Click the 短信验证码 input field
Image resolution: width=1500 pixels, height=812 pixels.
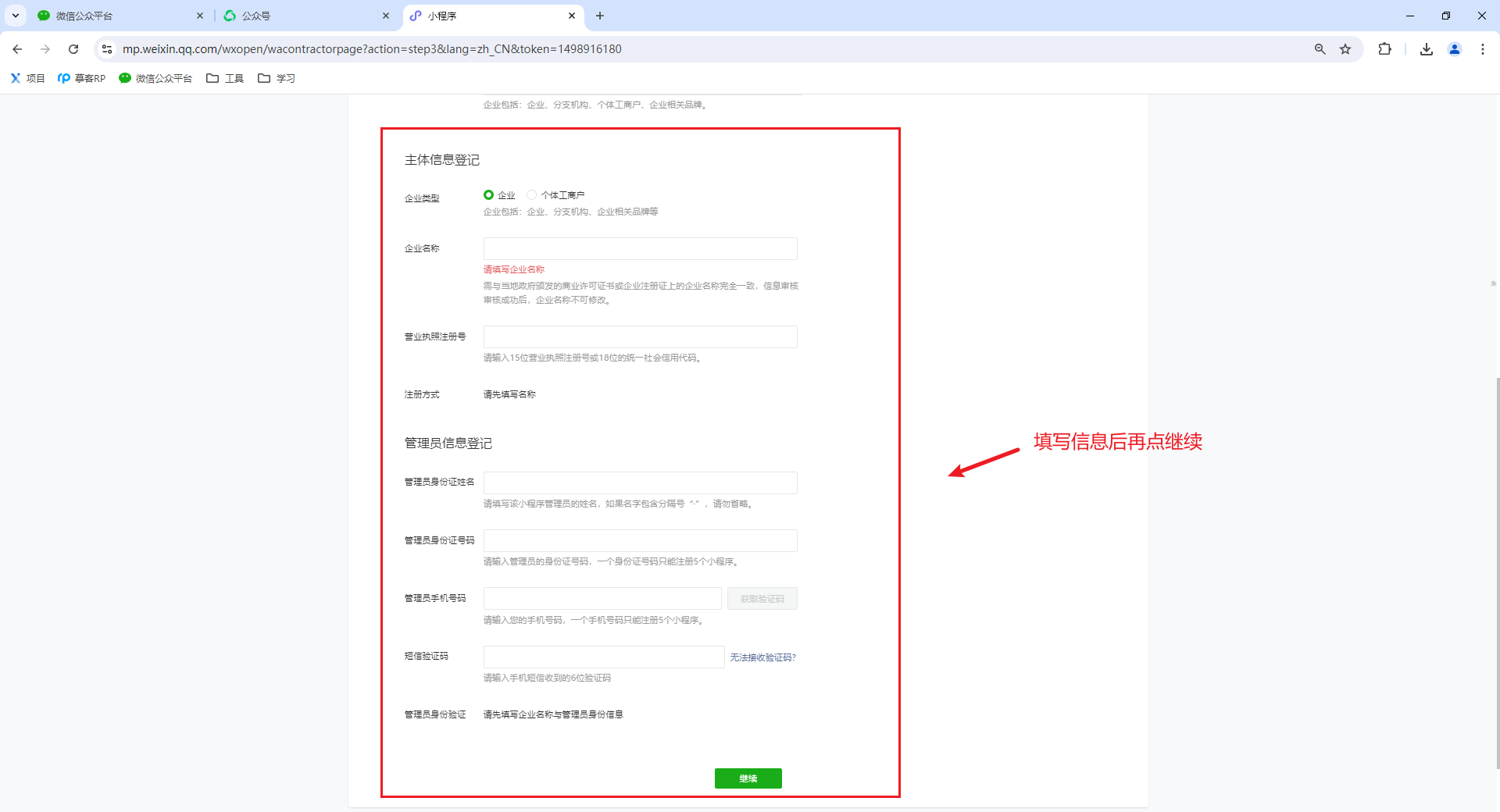point(604,657)
